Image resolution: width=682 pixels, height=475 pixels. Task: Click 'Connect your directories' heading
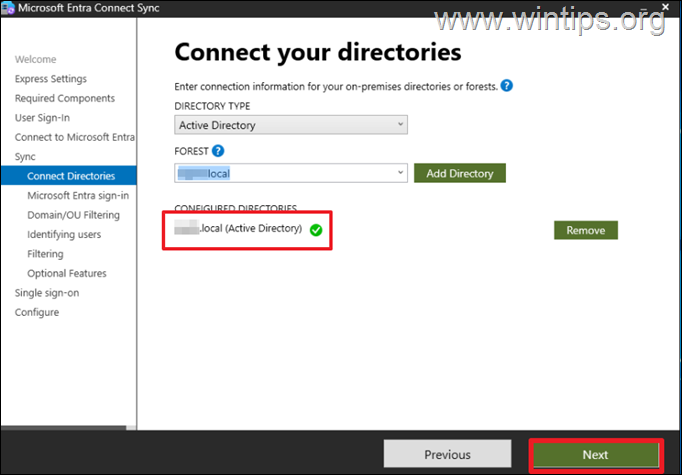[318, 52]
